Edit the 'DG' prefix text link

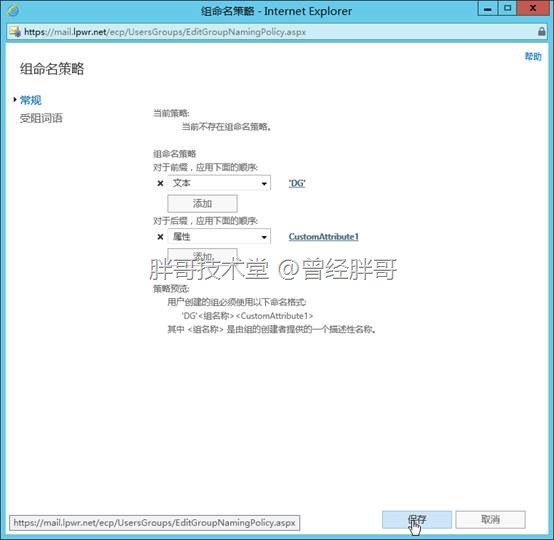(297, 183)
